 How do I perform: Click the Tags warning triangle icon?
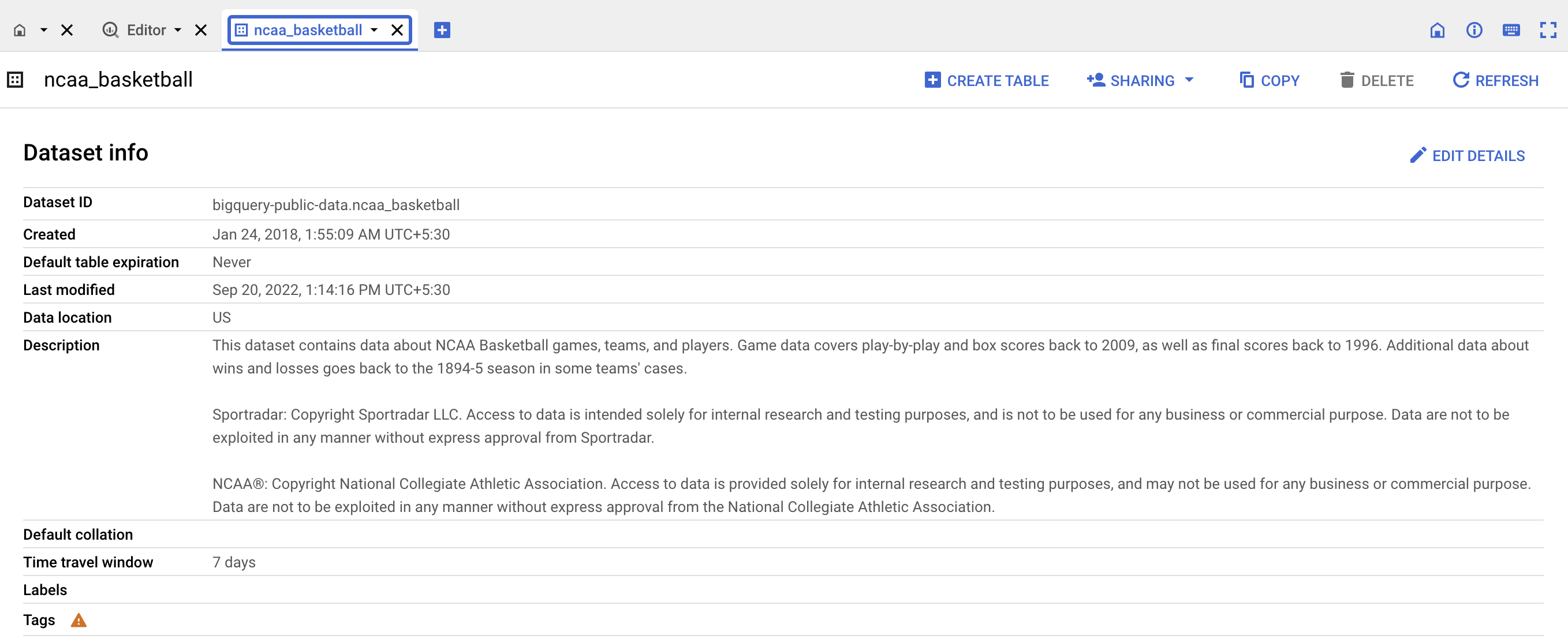[79, 620]
